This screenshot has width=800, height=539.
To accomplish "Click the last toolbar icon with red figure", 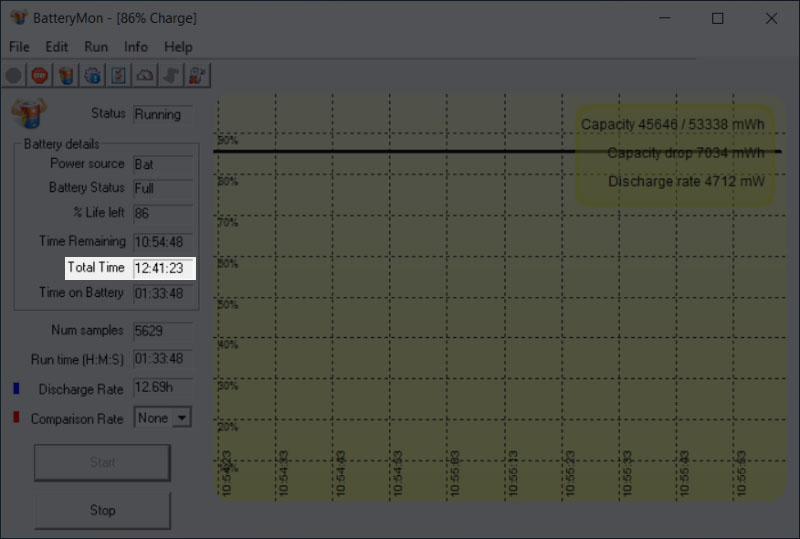I will [197, 76].
